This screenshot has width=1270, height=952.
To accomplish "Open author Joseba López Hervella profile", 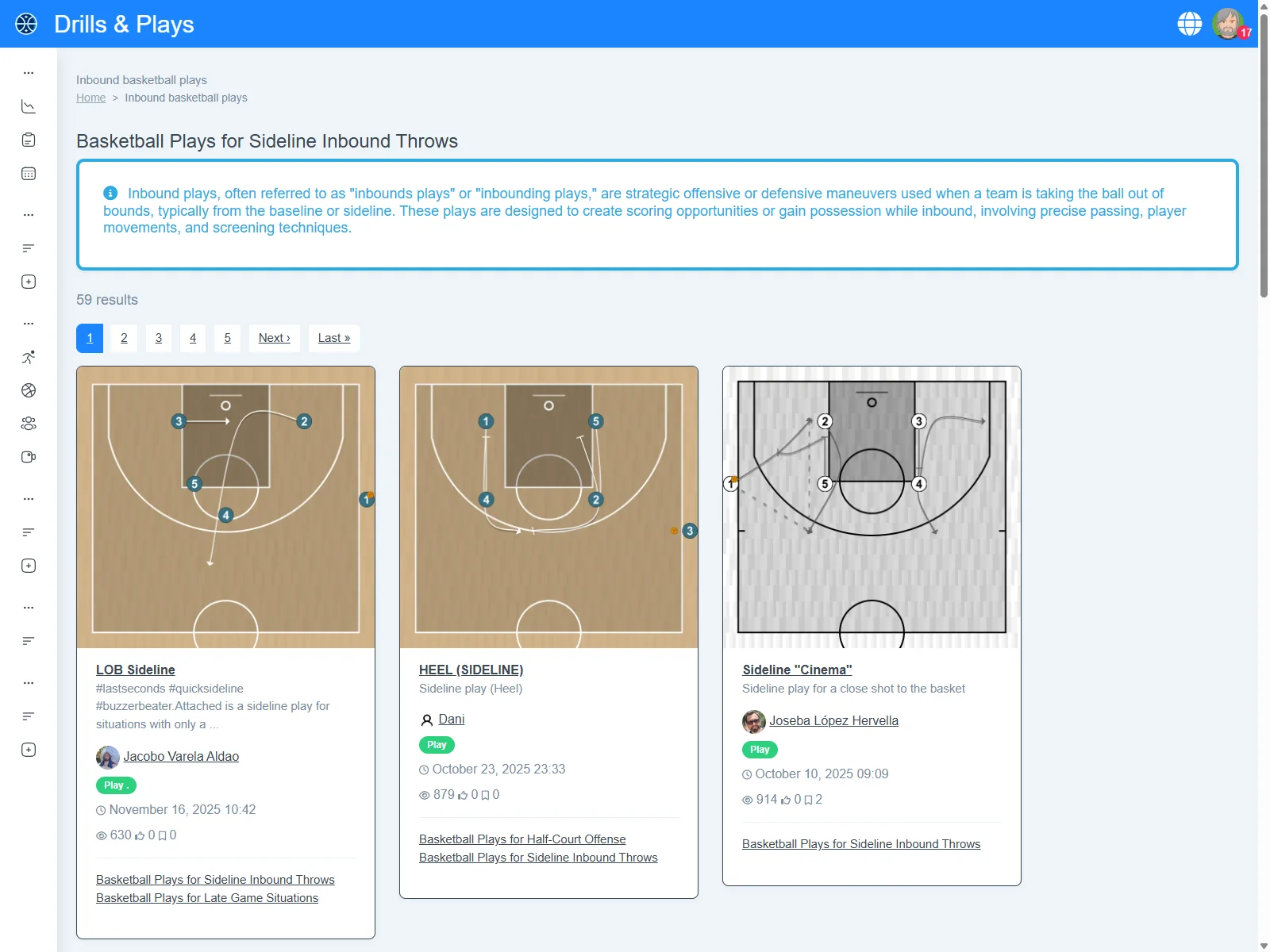I will pos(833,720).
